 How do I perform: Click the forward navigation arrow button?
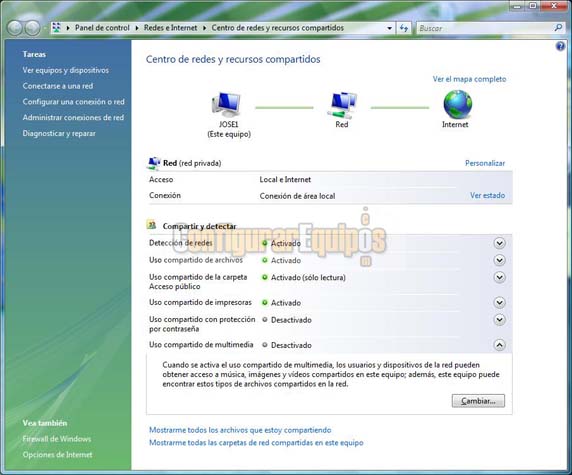click(x=32, y=28)
